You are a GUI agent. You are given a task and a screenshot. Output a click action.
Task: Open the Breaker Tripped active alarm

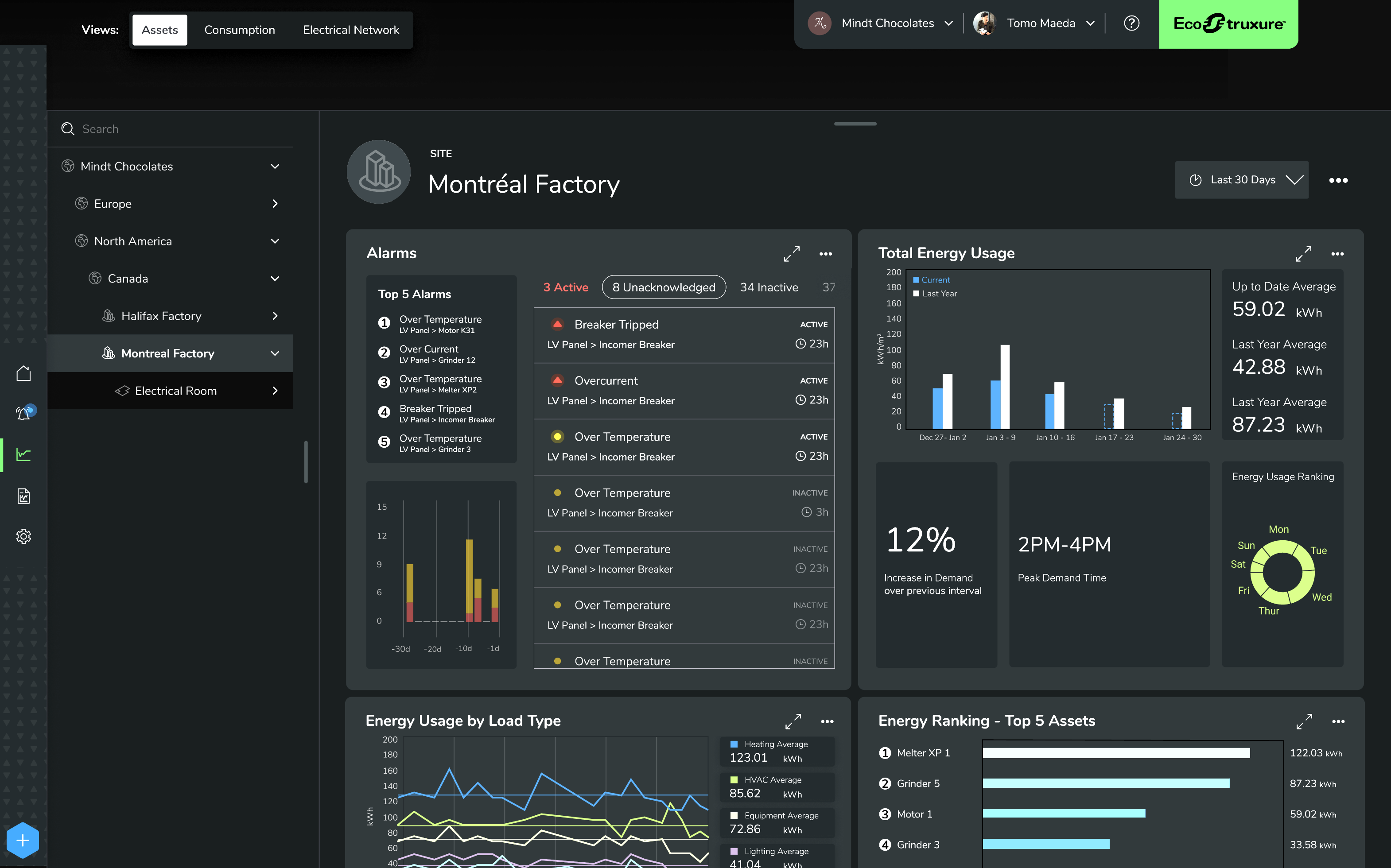(x=684, y=335)
